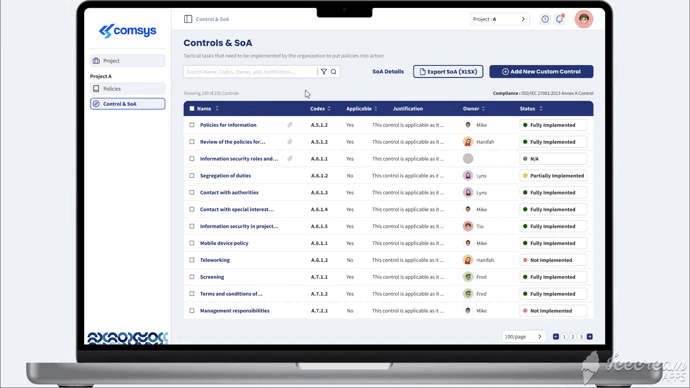This screenshot has height=388, width=690.
Task: Open the Segregation of duties control
Action: tap(225, 176)
